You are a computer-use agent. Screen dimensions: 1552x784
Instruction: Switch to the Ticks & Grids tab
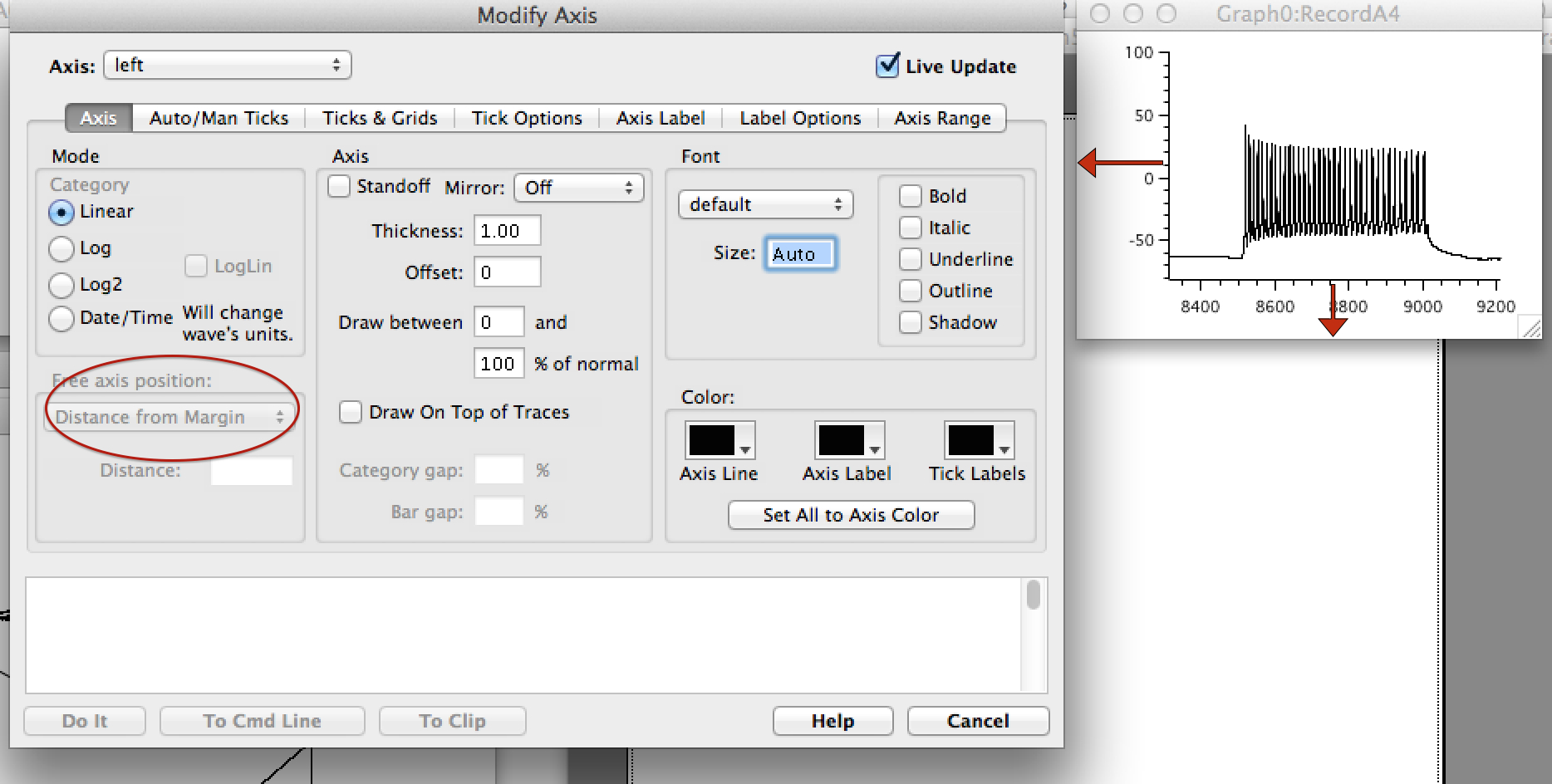click(x=380, y=118)
